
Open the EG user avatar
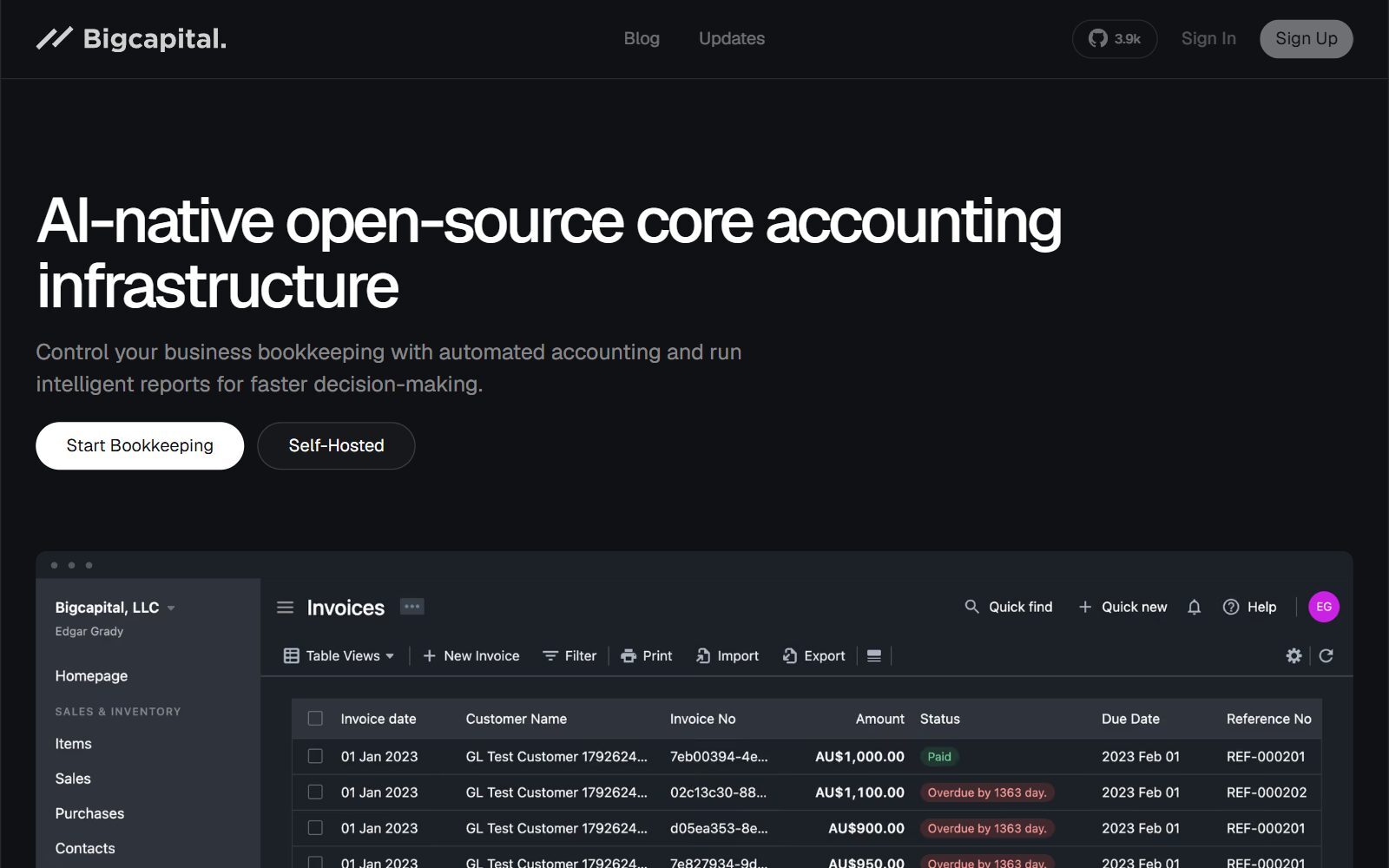1324,607
